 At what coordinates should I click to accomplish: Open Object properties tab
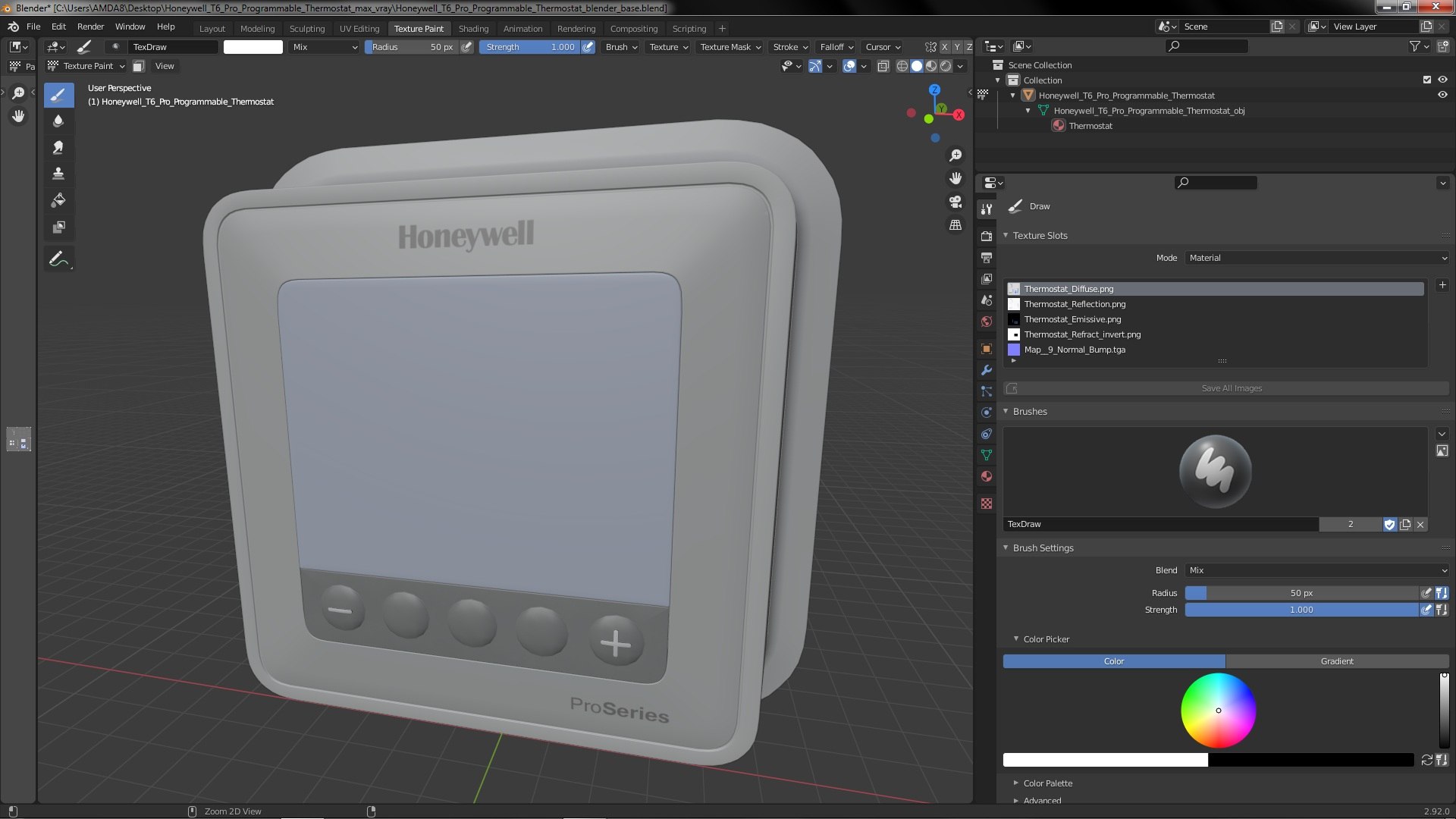point(987,349)
